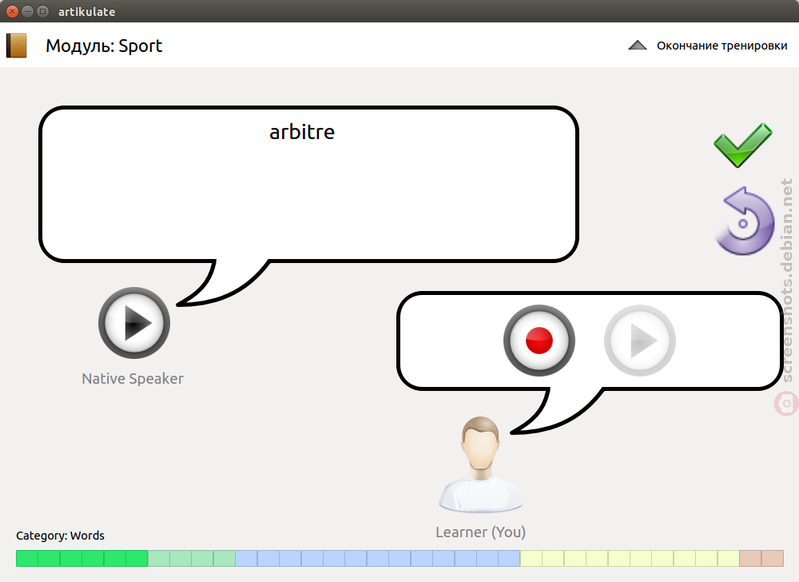Click the triangle beside Окончание тренировки

coord(637,45)
